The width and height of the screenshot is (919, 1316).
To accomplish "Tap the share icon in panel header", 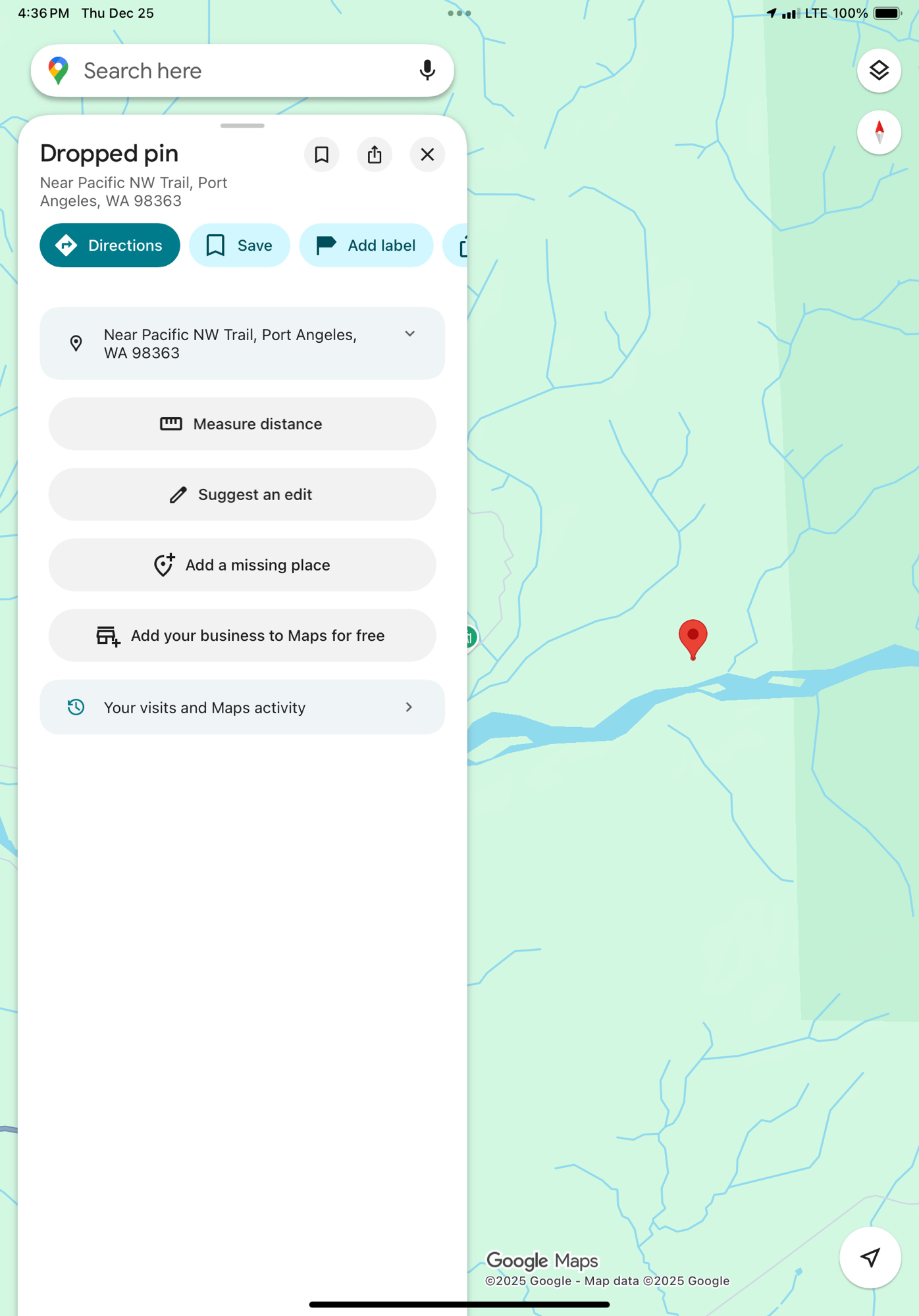I will coord(375,155).
